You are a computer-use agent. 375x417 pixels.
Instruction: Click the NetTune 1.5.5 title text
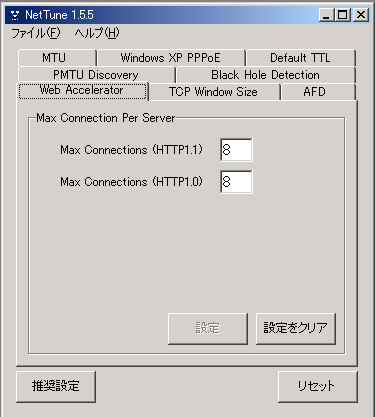[x=59, y=15]
